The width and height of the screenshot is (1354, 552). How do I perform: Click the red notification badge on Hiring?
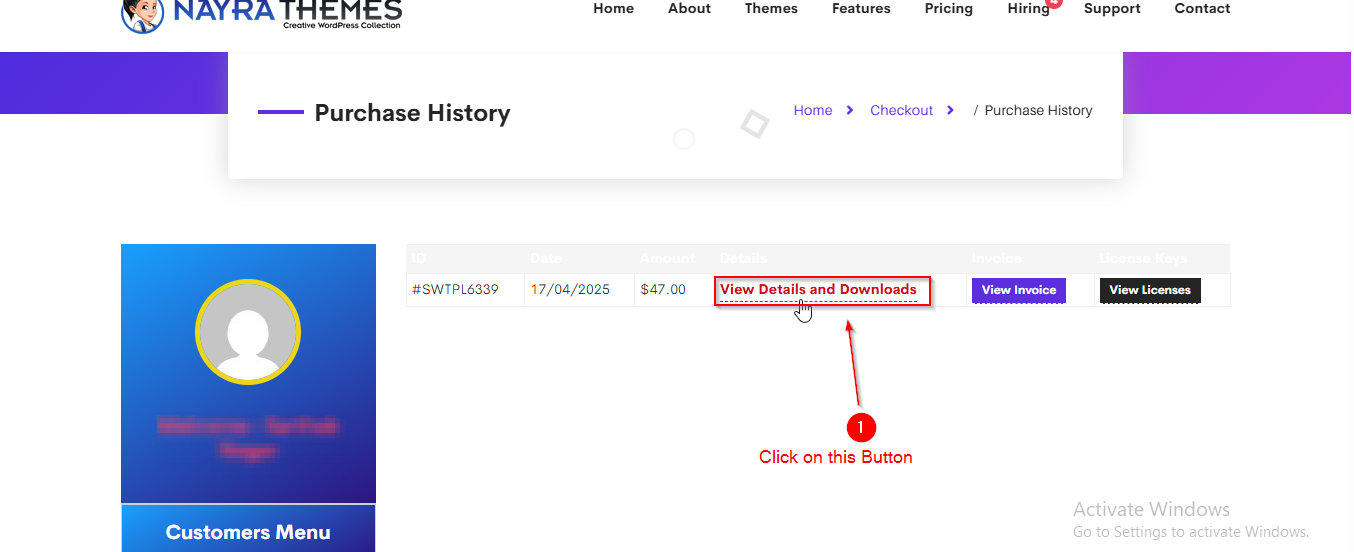click(x=1054, y=3)
